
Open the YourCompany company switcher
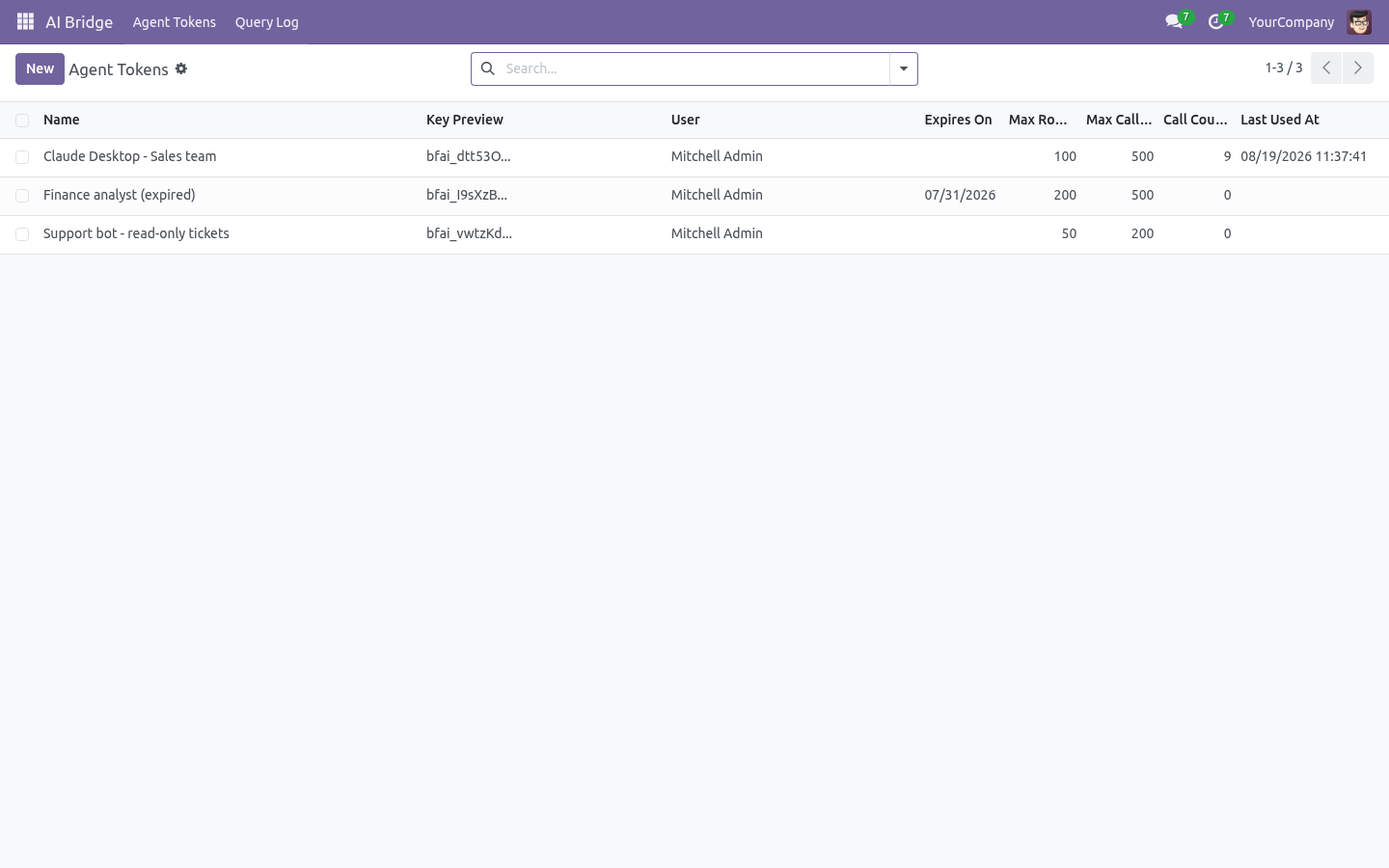(x=1291, y=21)
